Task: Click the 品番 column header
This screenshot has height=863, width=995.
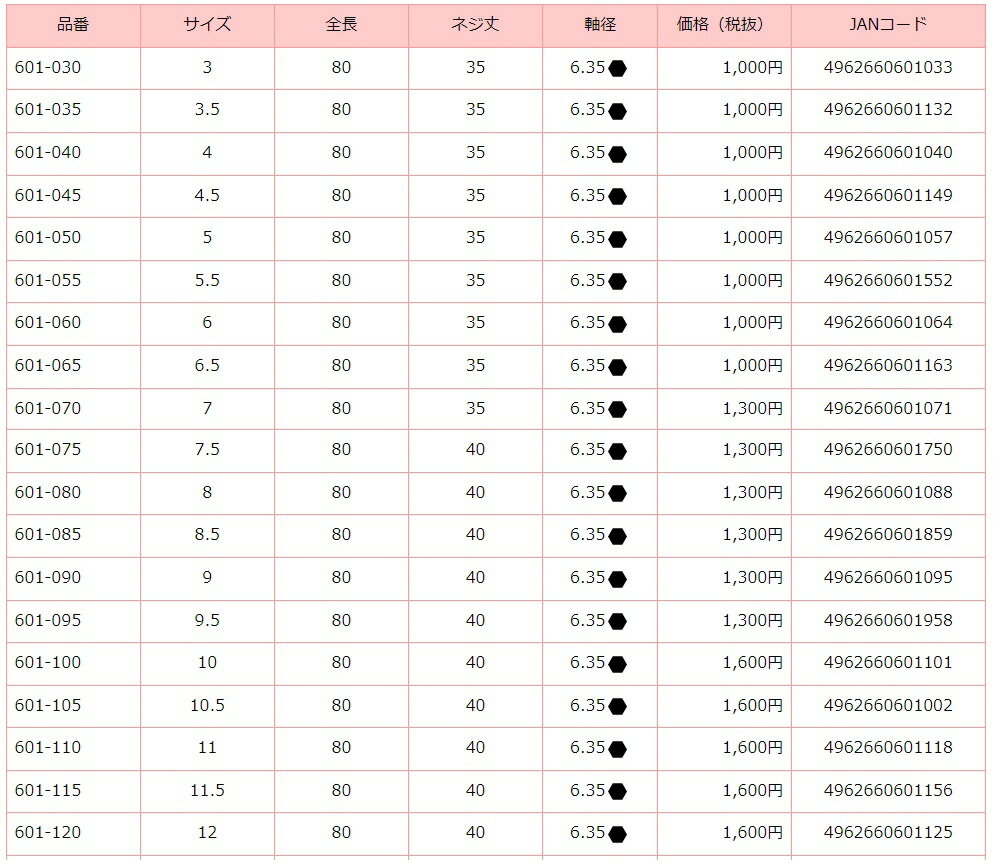Action: tap(73, 25)
